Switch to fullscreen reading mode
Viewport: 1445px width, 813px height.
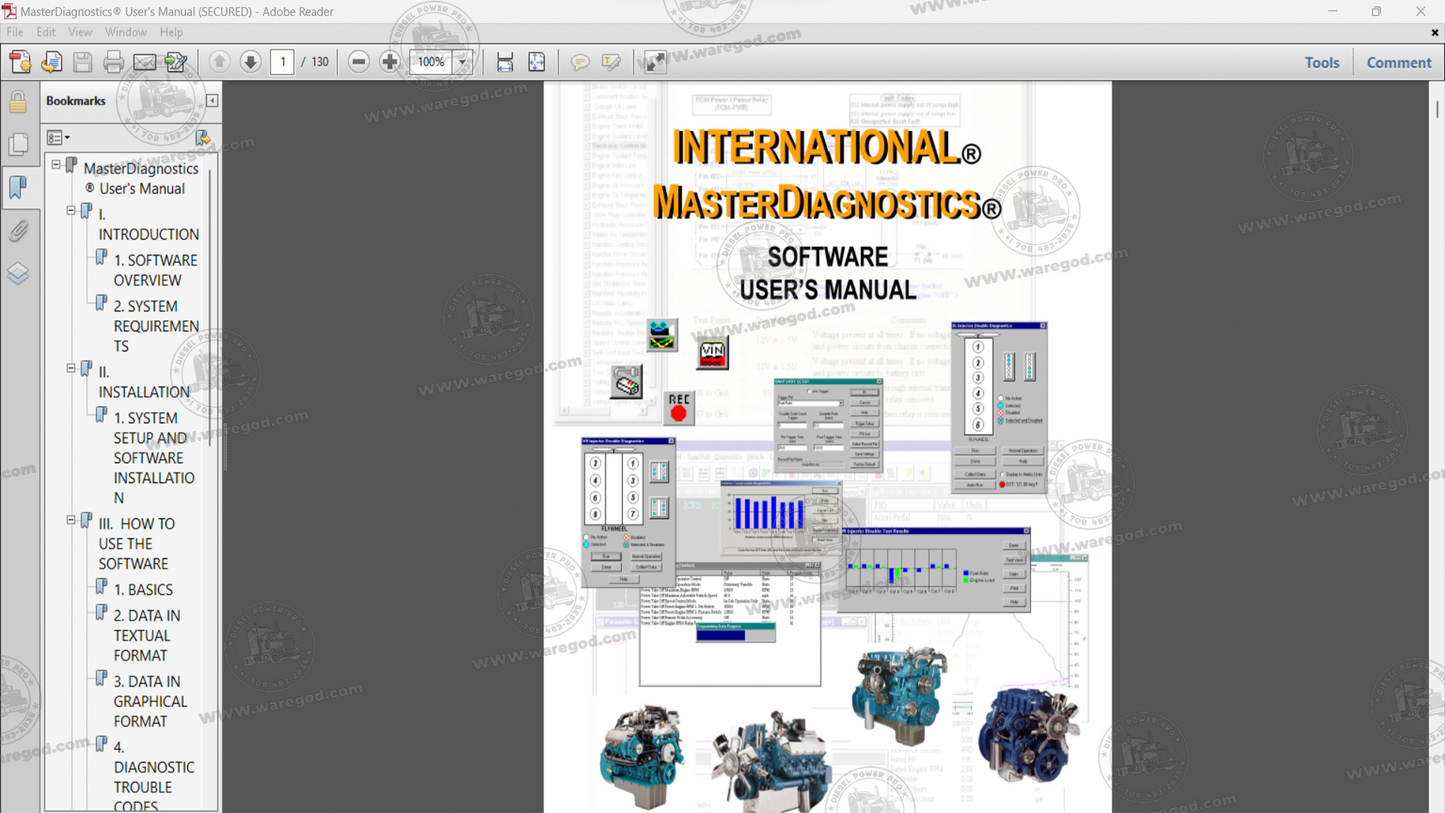click(x=653, y=61)
